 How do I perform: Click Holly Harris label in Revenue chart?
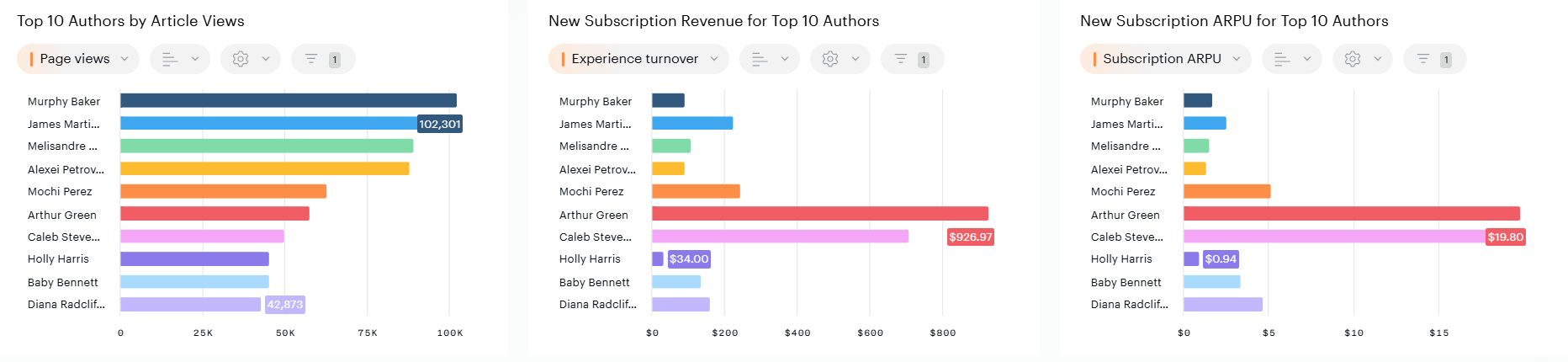[590, 259]
